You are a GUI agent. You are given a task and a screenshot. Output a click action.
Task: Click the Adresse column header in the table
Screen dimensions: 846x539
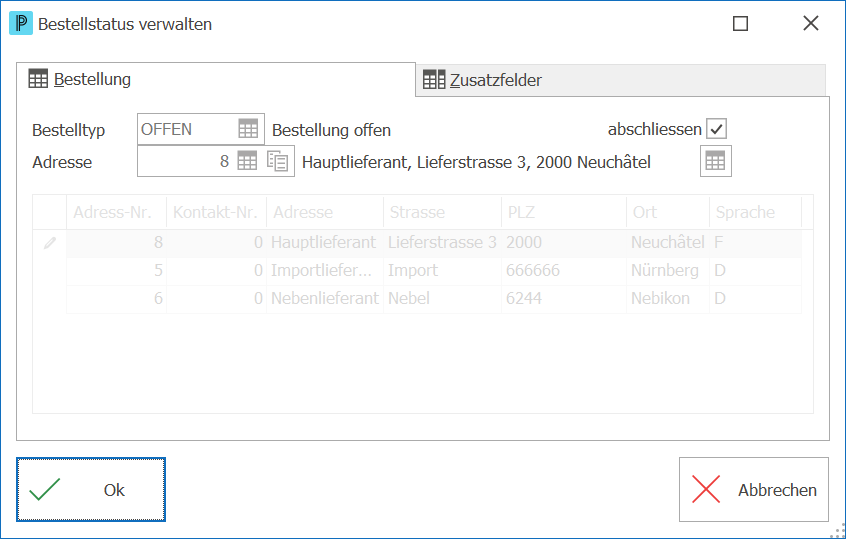[325, 212]
